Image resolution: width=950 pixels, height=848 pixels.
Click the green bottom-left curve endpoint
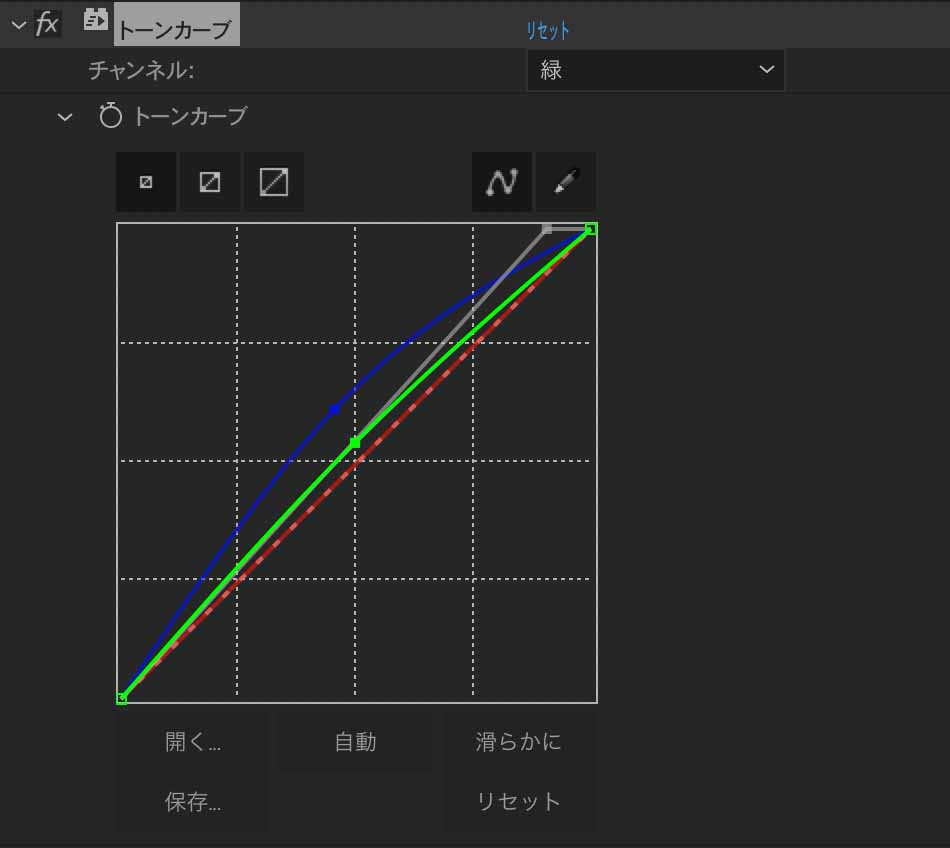(x=122, y=698)
